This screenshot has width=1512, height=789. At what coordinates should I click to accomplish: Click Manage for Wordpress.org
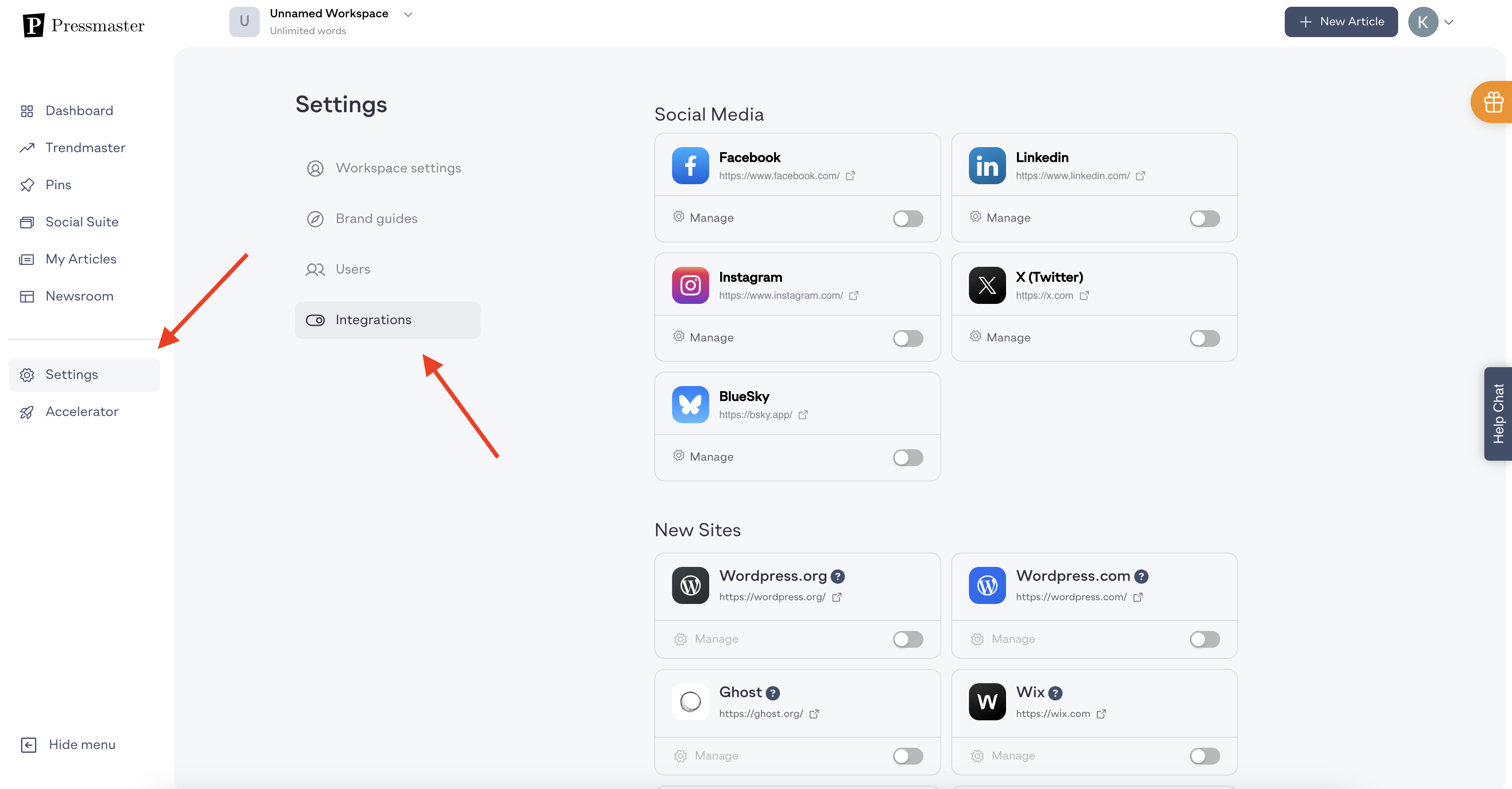(x=707, y=639)
